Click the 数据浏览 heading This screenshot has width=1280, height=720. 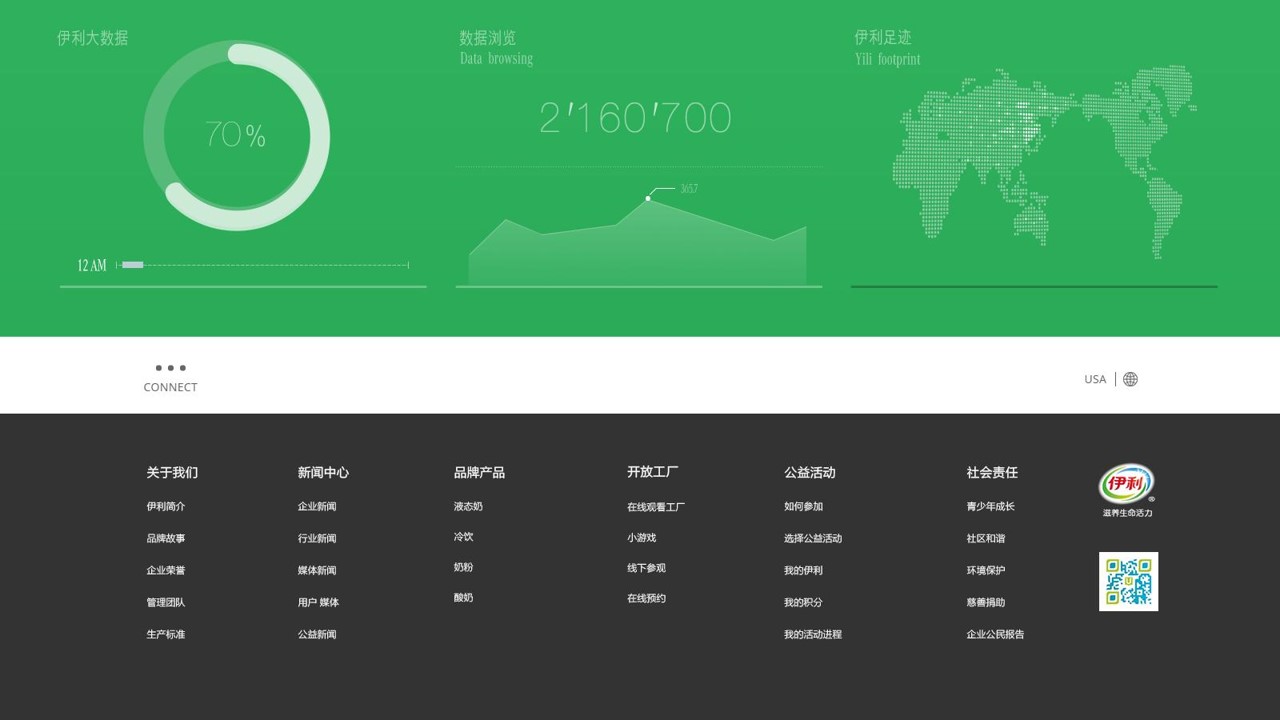click(x=488, y=38)
